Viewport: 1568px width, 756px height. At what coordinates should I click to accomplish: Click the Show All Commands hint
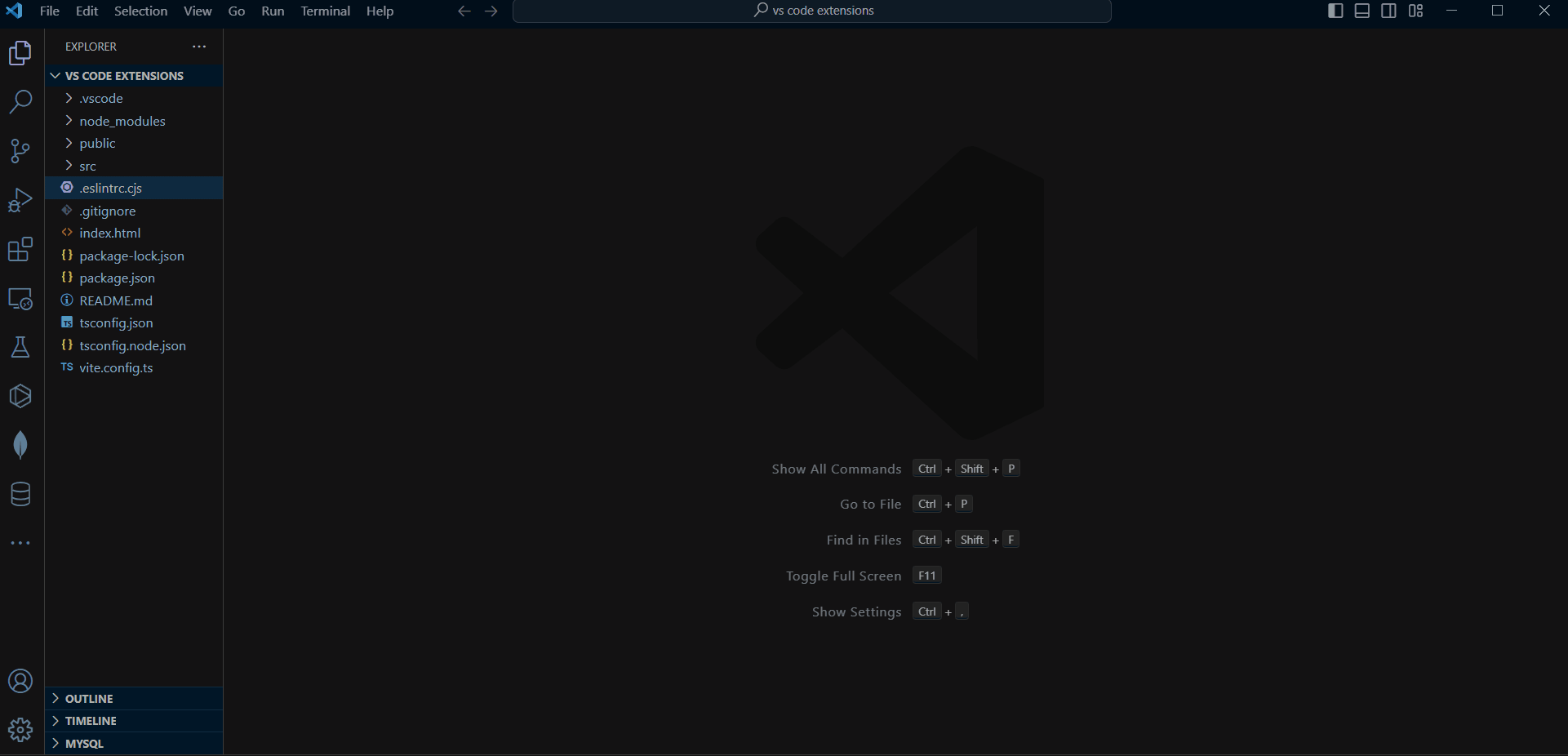coord(837,469)
